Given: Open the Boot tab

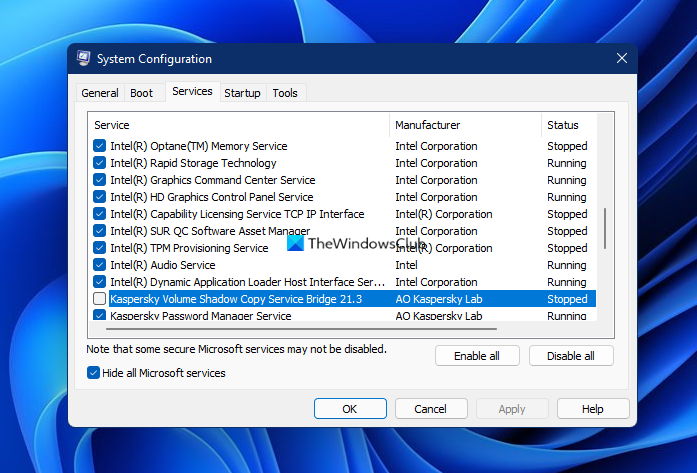Looking at the screenshot, I should 142,93.
